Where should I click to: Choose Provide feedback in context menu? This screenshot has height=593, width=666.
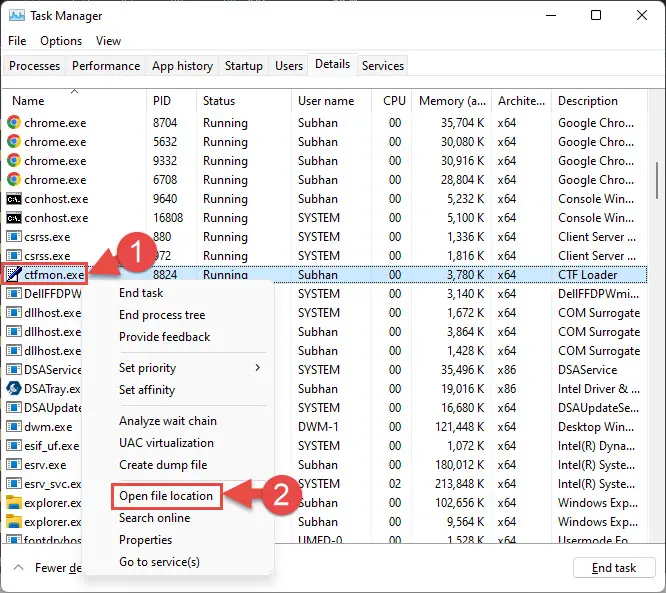tap(164, 337)
